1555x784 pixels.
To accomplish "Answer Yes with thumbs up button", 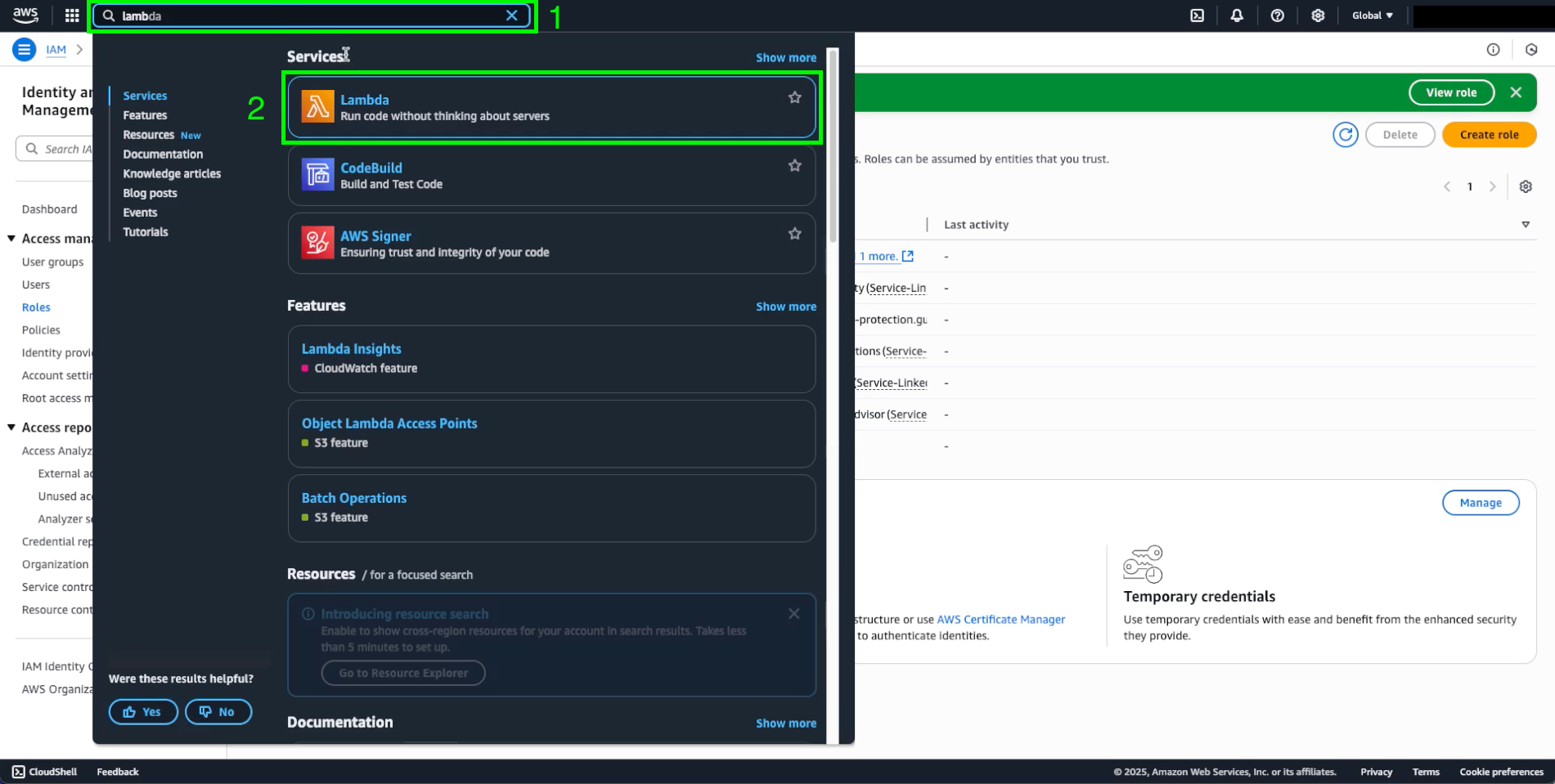I will (x=143, y=712).
